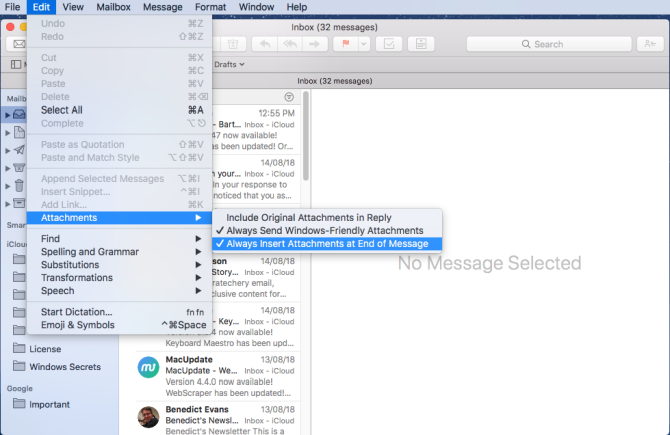The image size is (670, 435).
Task: Click the message list filter icon
Action: pos(289,97)
